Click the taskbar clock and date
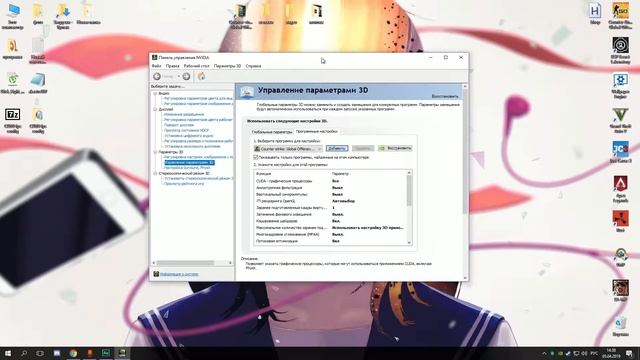The image size is (640, 360). [x=611, y=353]
